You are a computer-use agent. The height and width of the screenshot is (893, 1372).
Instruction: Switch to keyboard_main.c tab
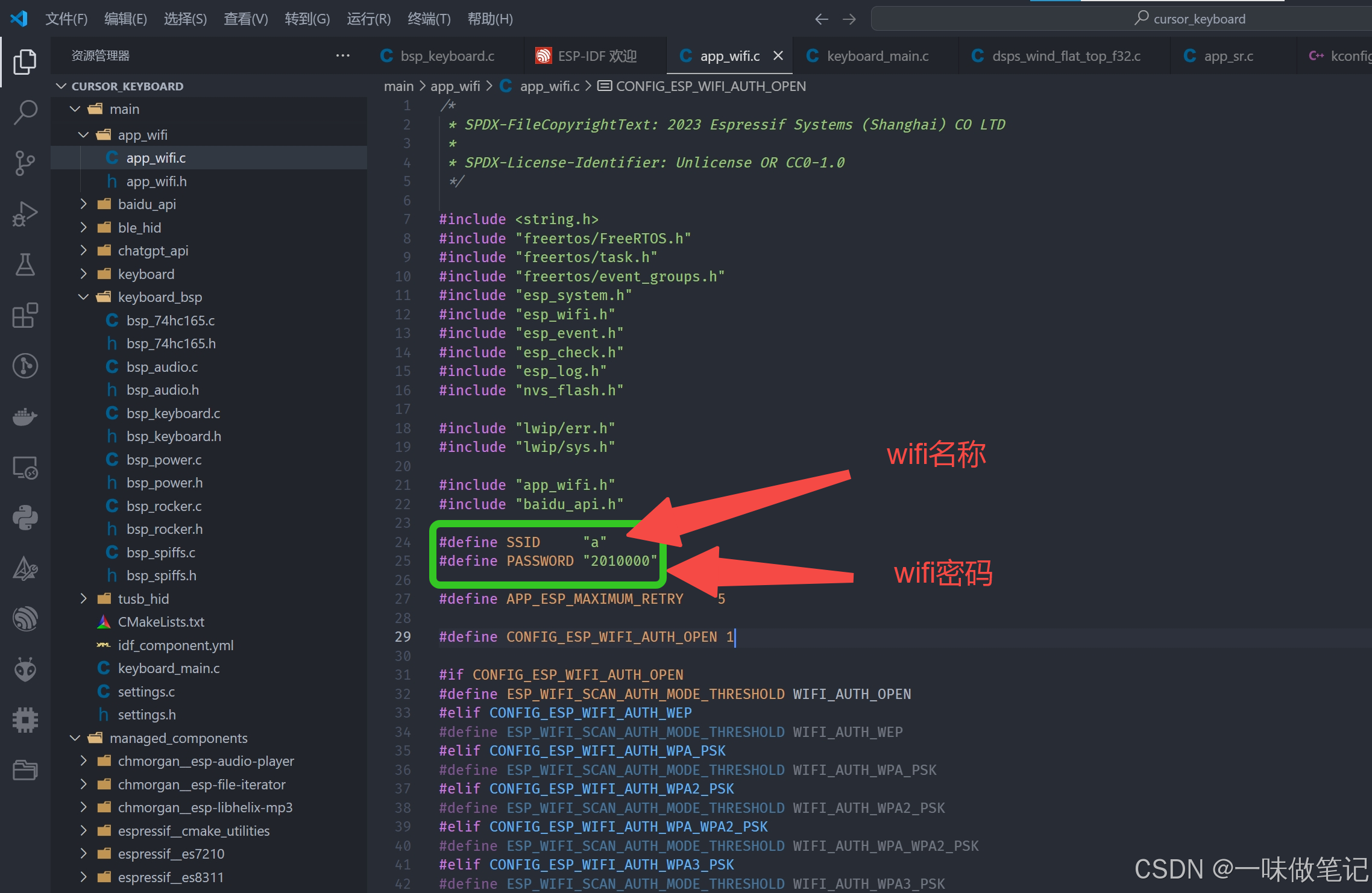877,56
